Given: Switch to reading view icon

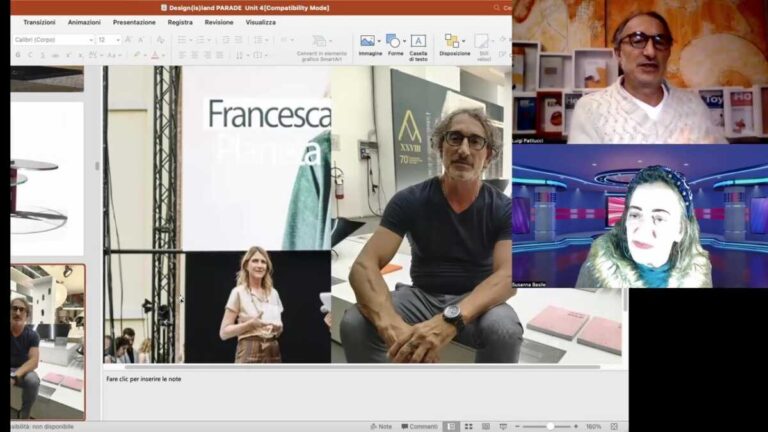Looking at the screenshot, I should [485, 427].
